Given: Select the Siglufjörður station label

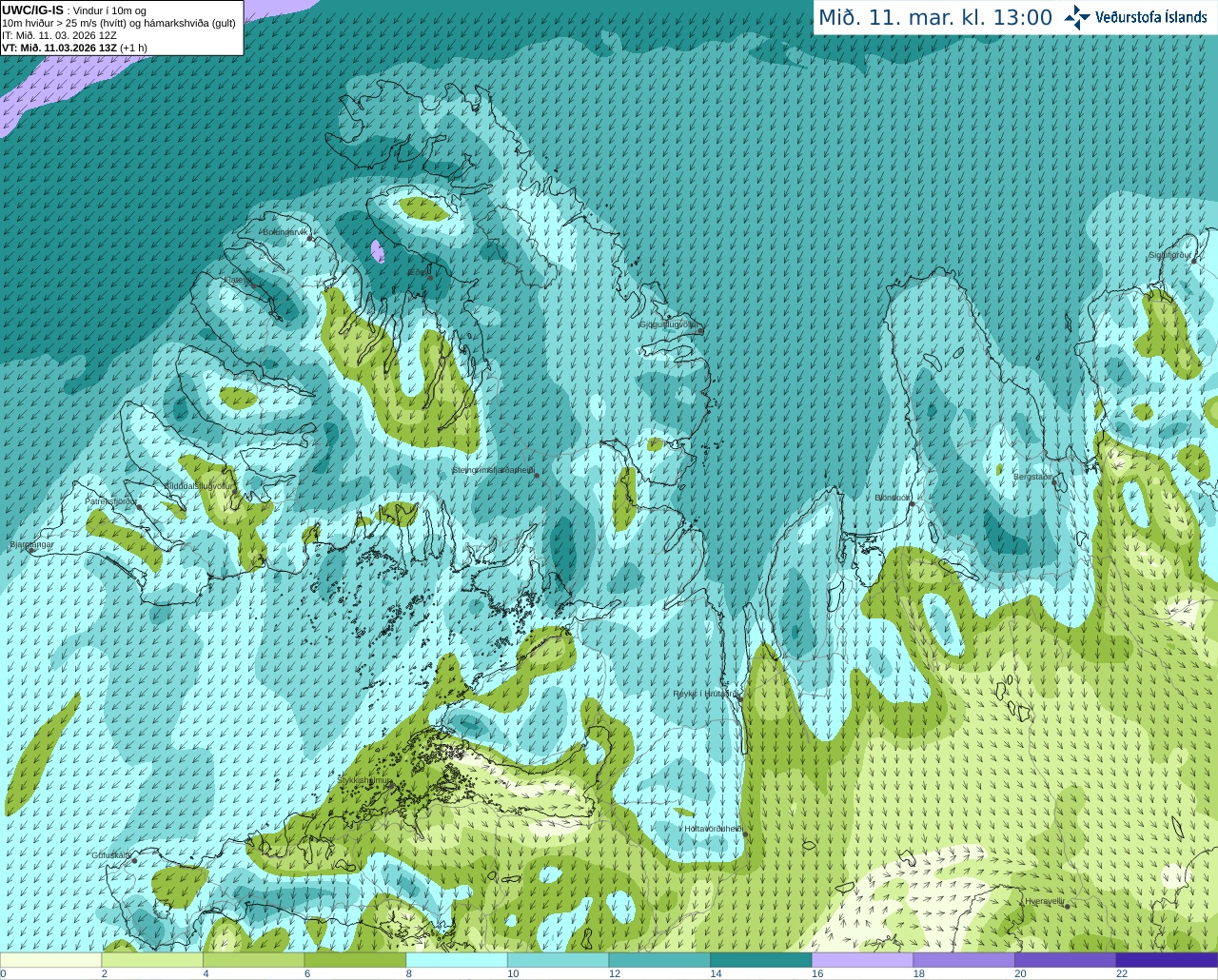Looking at the screenshot, I should tap(1169, 255).
